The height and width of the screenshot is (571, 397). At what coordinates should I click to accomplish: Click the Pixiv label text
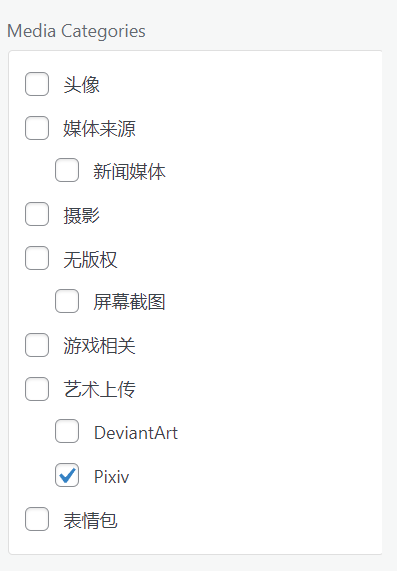click(x=111, y=476)
